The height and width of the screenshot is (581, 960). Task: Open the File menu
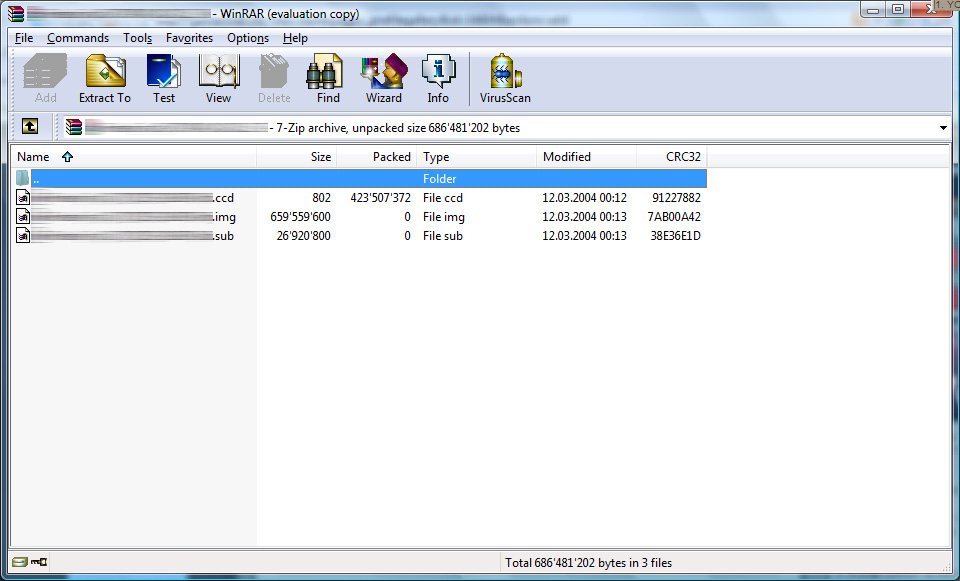(24, 38)
